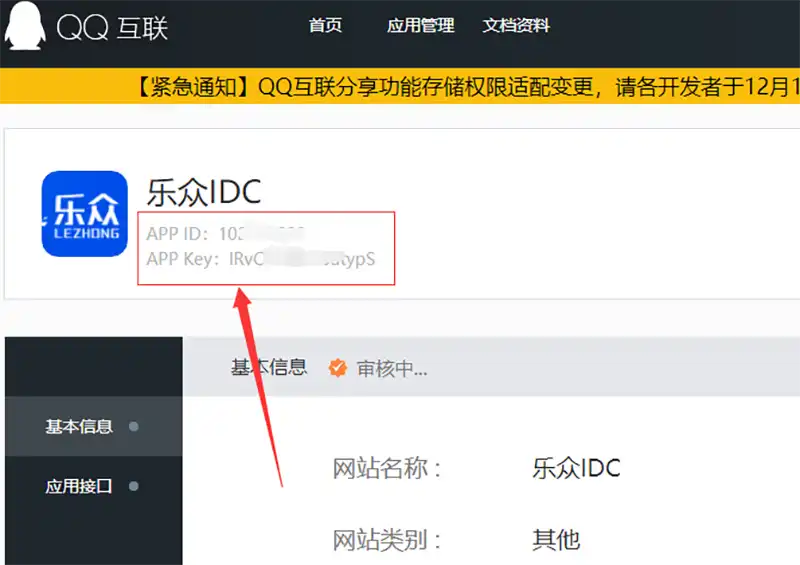This screenshot has width=800, height=565.
Task: Open 应用接口 in the left sidebar
Action: click(x=79, y=487)
